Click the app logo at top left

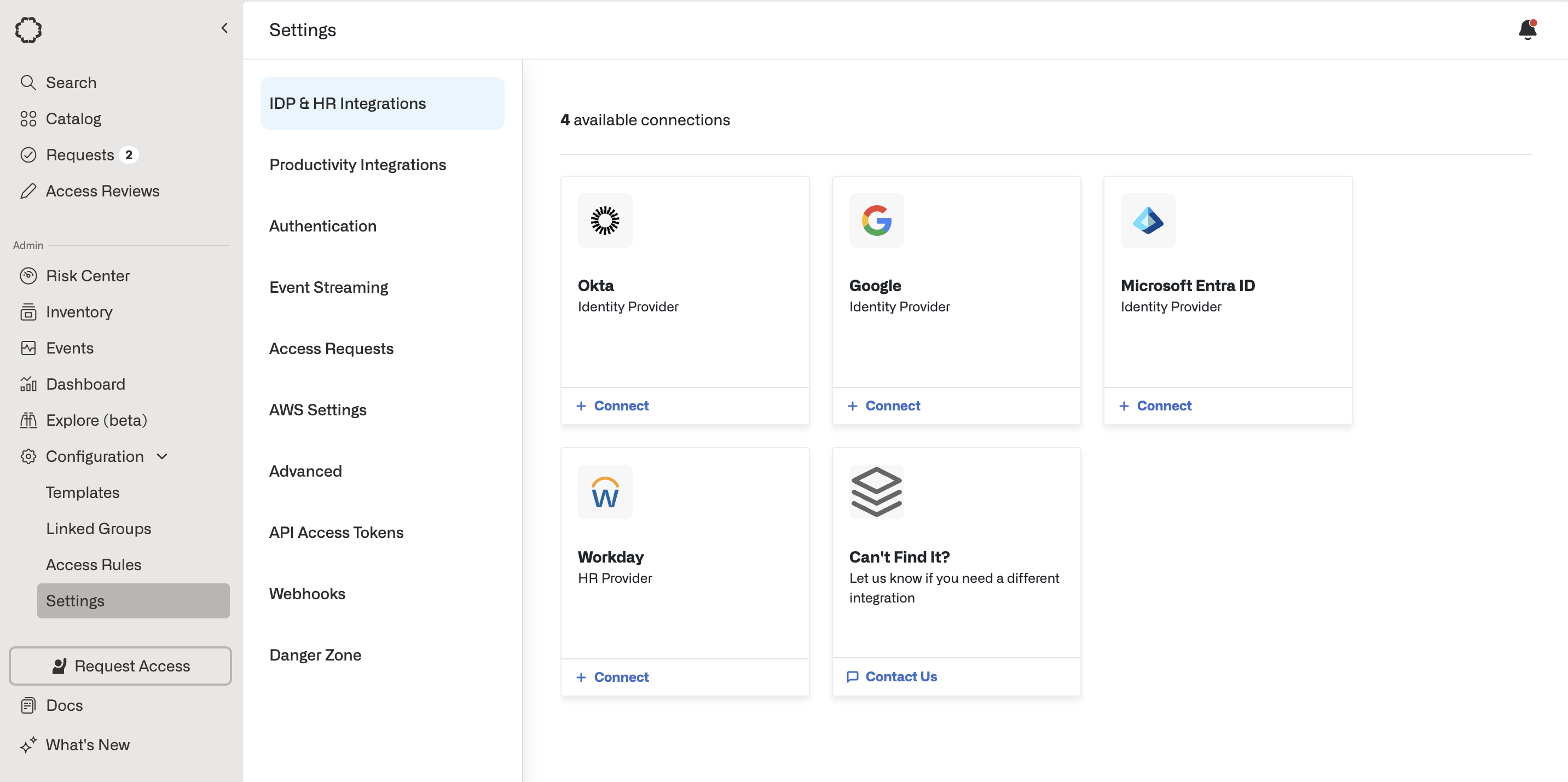click(x=28, y=30)
